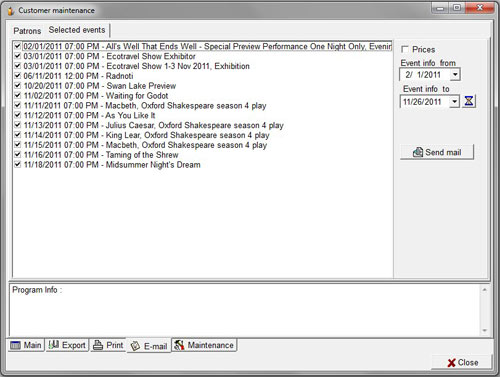Enable the Prices checkbox
500x377 pixels.
(405, 49)
